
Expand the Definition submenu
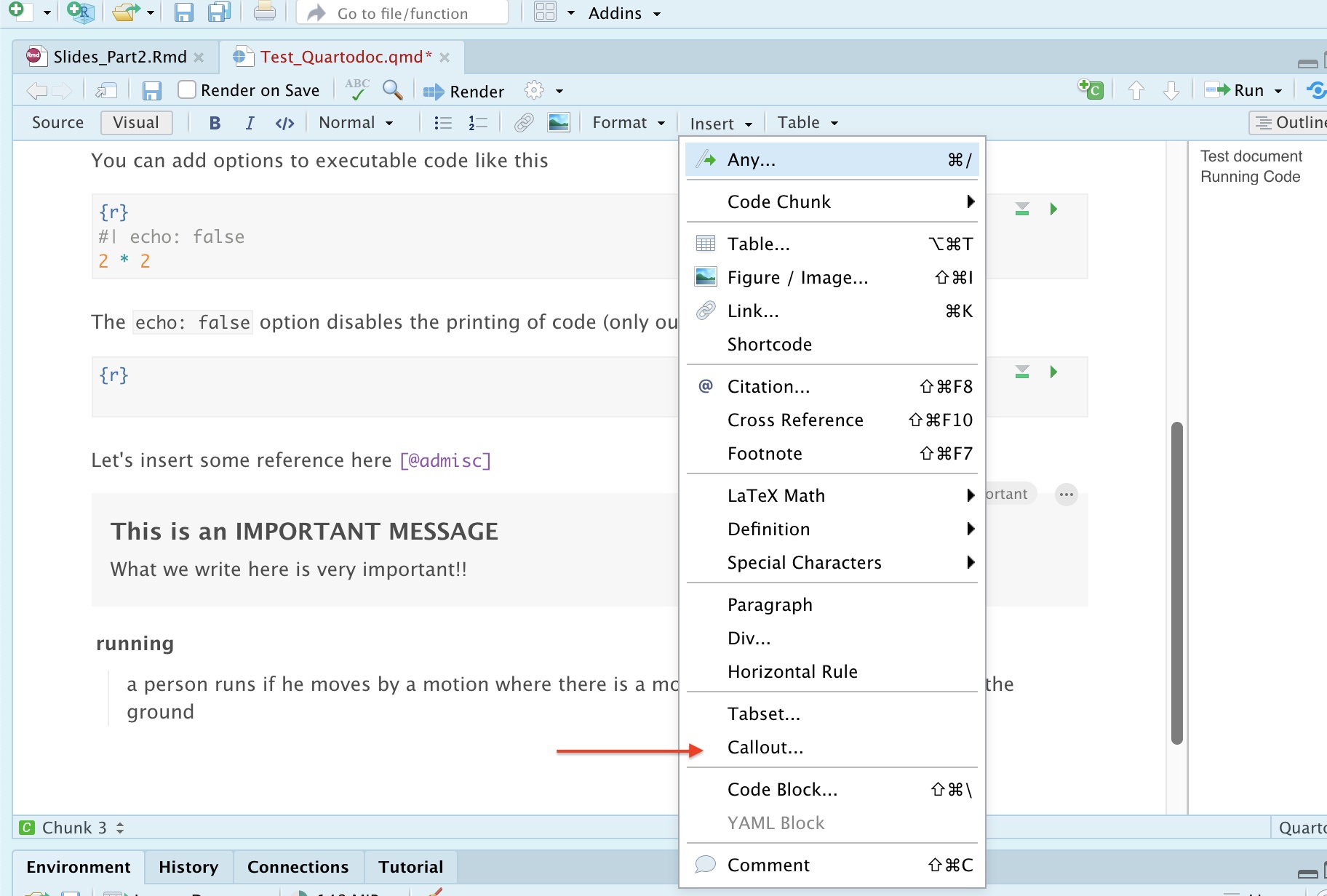tap(832, 529)
